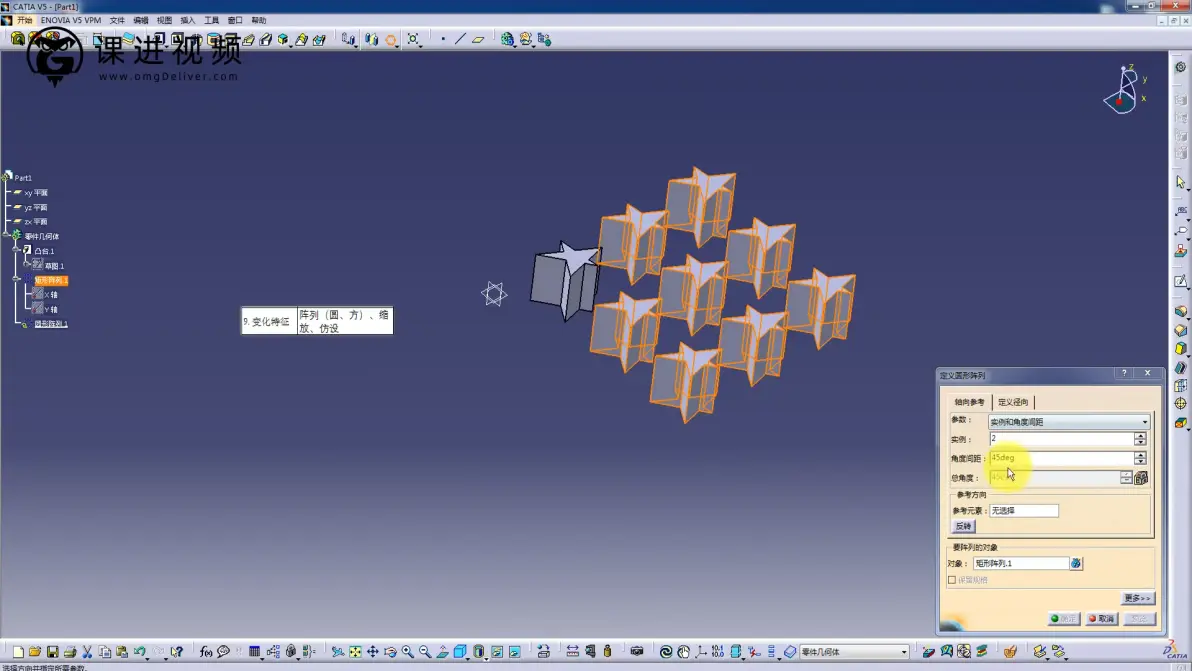Screen dimensions: 1192x671
Task: Click the Plane tool in top toolbar
Action: click(478, 39)
